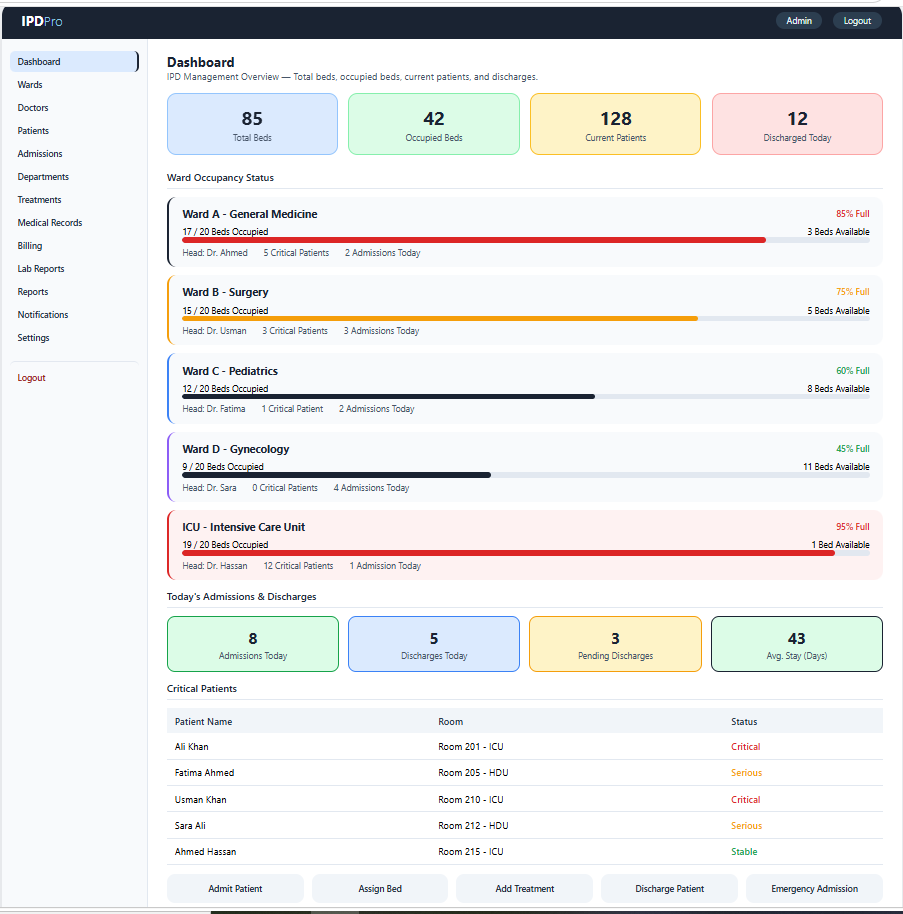This screenshot has width=903, height=914.
Task: Click the Assign Bed button
Action: [380, 888]
